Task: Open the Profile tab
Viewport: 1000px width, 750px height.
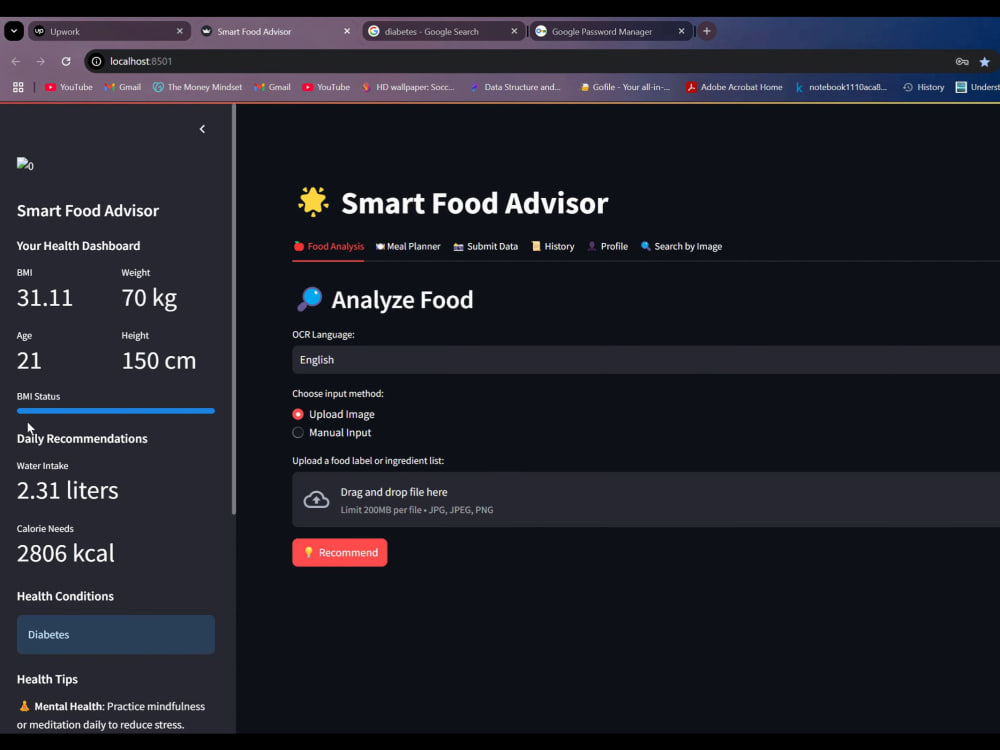Action: click(607, 246)
